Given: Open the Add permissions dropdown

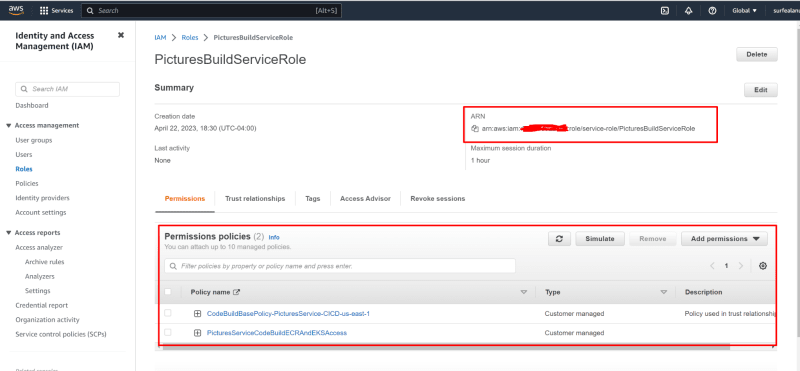Looking at the screenshot, I should [x=724, y=238].
